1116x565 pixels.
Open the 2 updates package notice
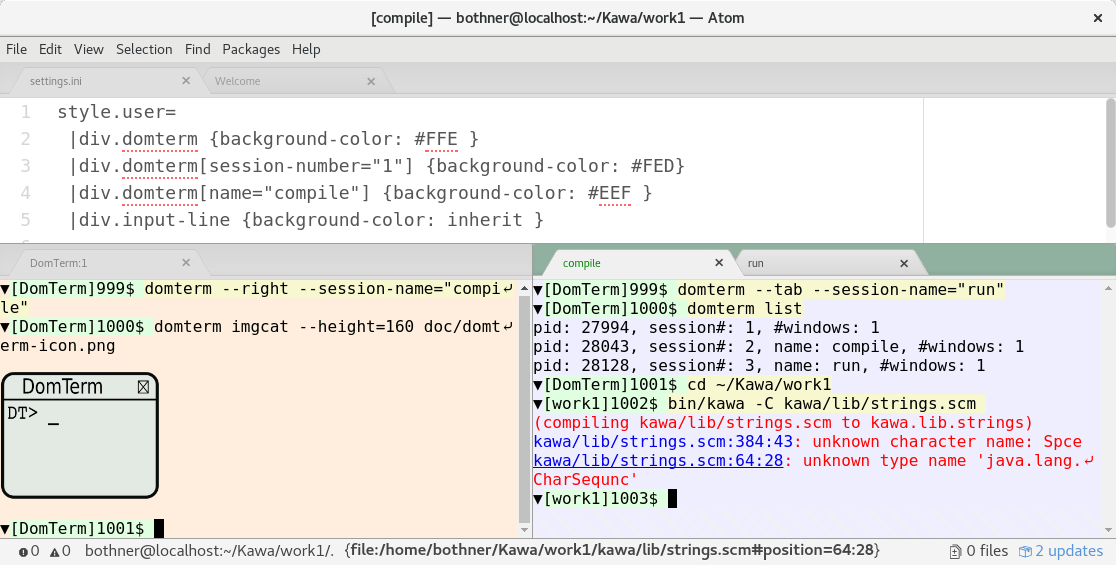click(x=1061, y=551)
